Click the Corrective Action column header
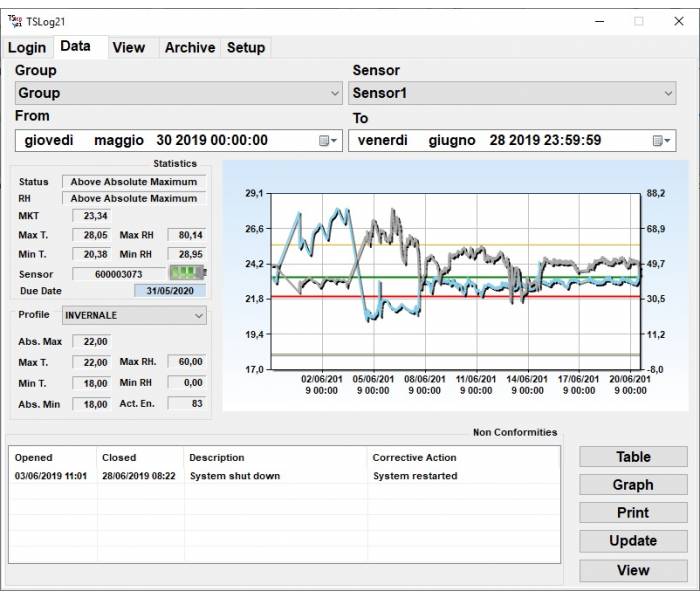 point(414,458)
